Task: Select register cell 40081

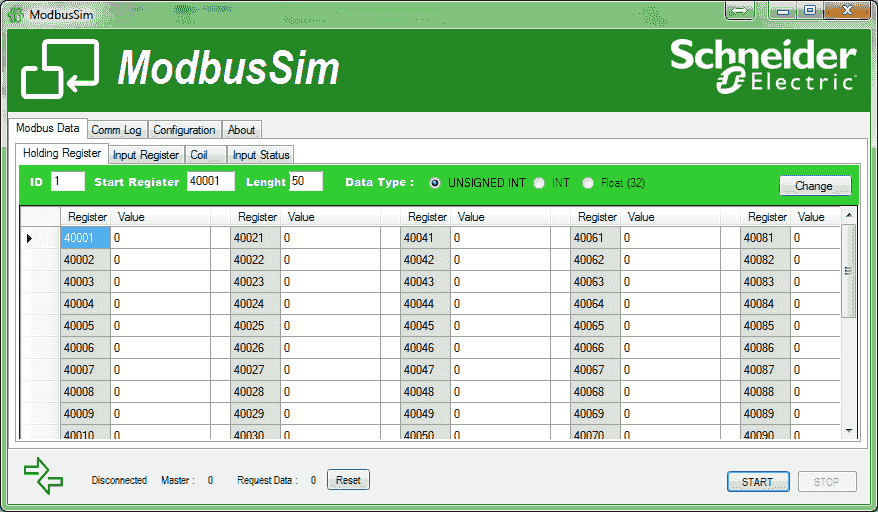Action: coord(765,238)
